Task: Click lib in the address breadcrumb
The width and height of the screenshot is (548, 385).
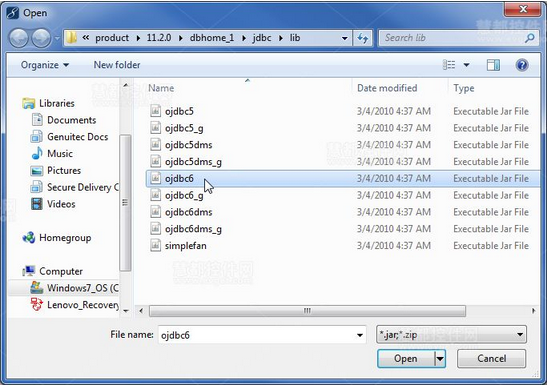Action: (295, 38)
